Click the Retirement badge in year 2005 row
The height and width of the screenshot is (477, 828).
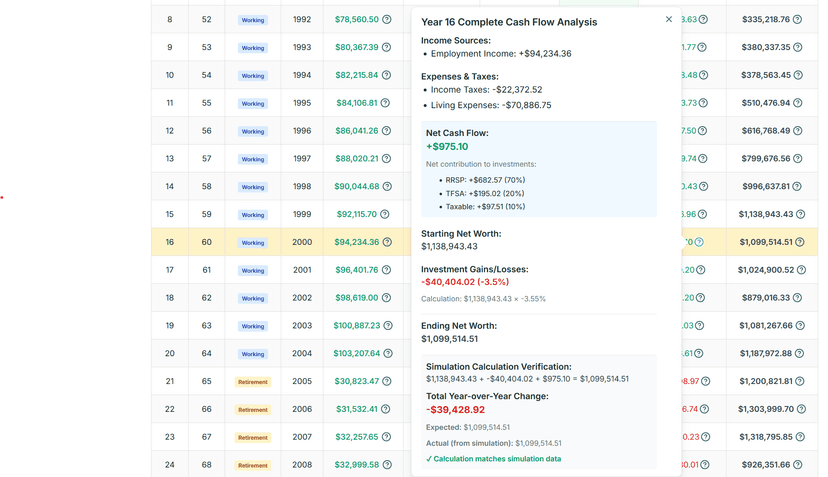(x=252, y=381)
